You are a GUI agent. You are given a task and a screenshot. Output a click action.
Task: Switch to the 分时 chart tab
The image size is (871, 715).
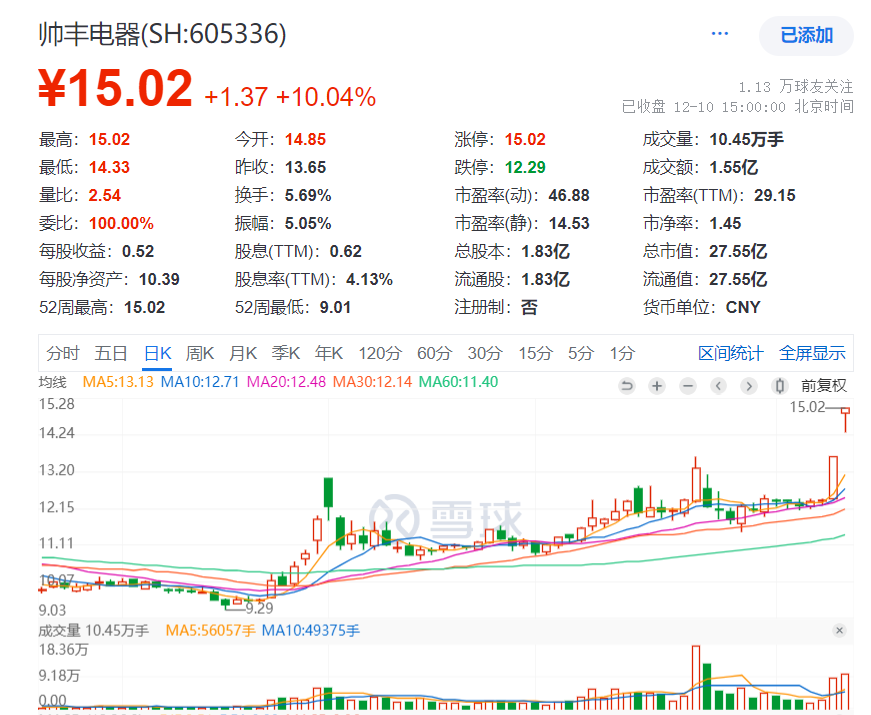pos(63,353)
